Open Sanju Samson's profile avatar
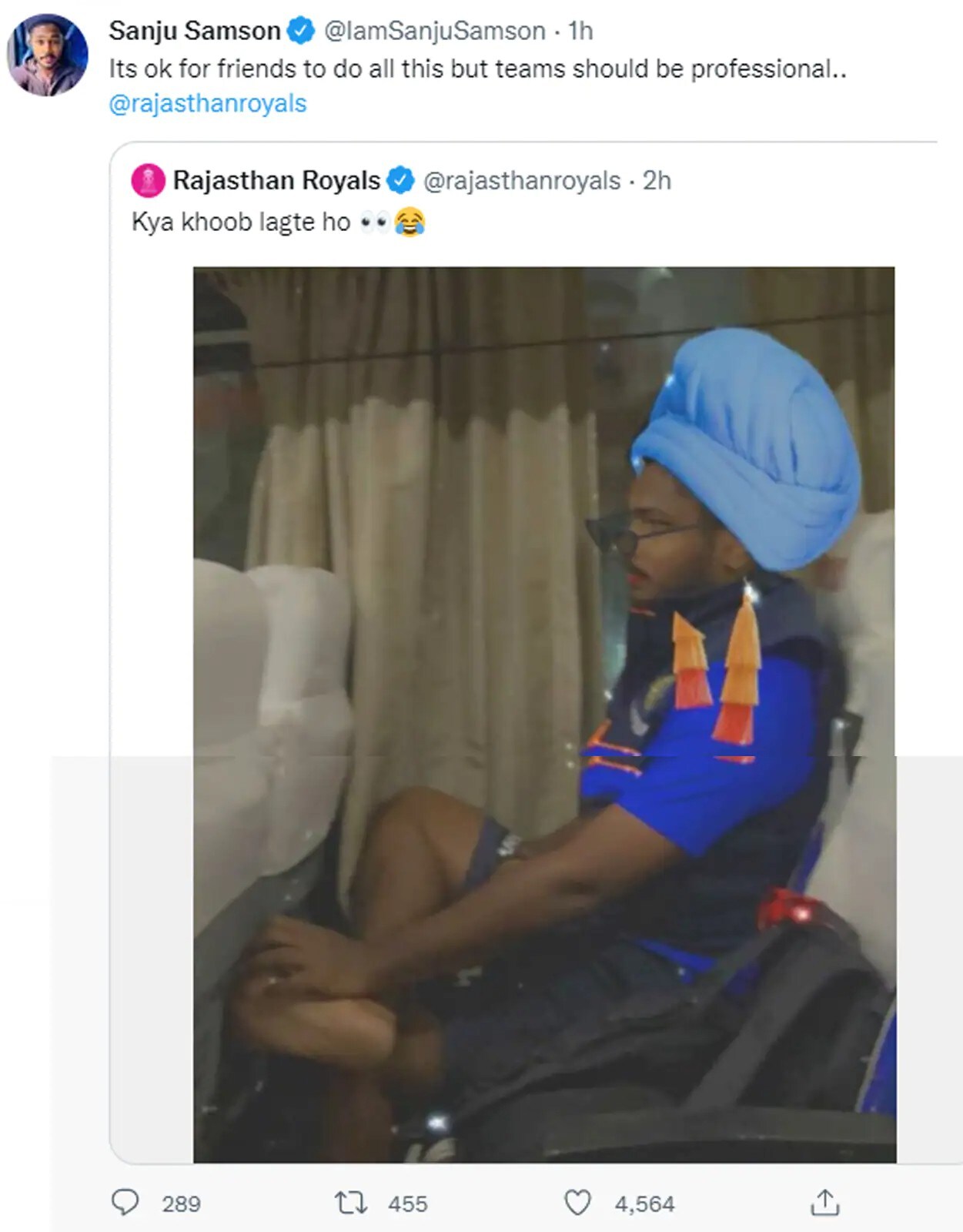 click(x=48, y=55)
